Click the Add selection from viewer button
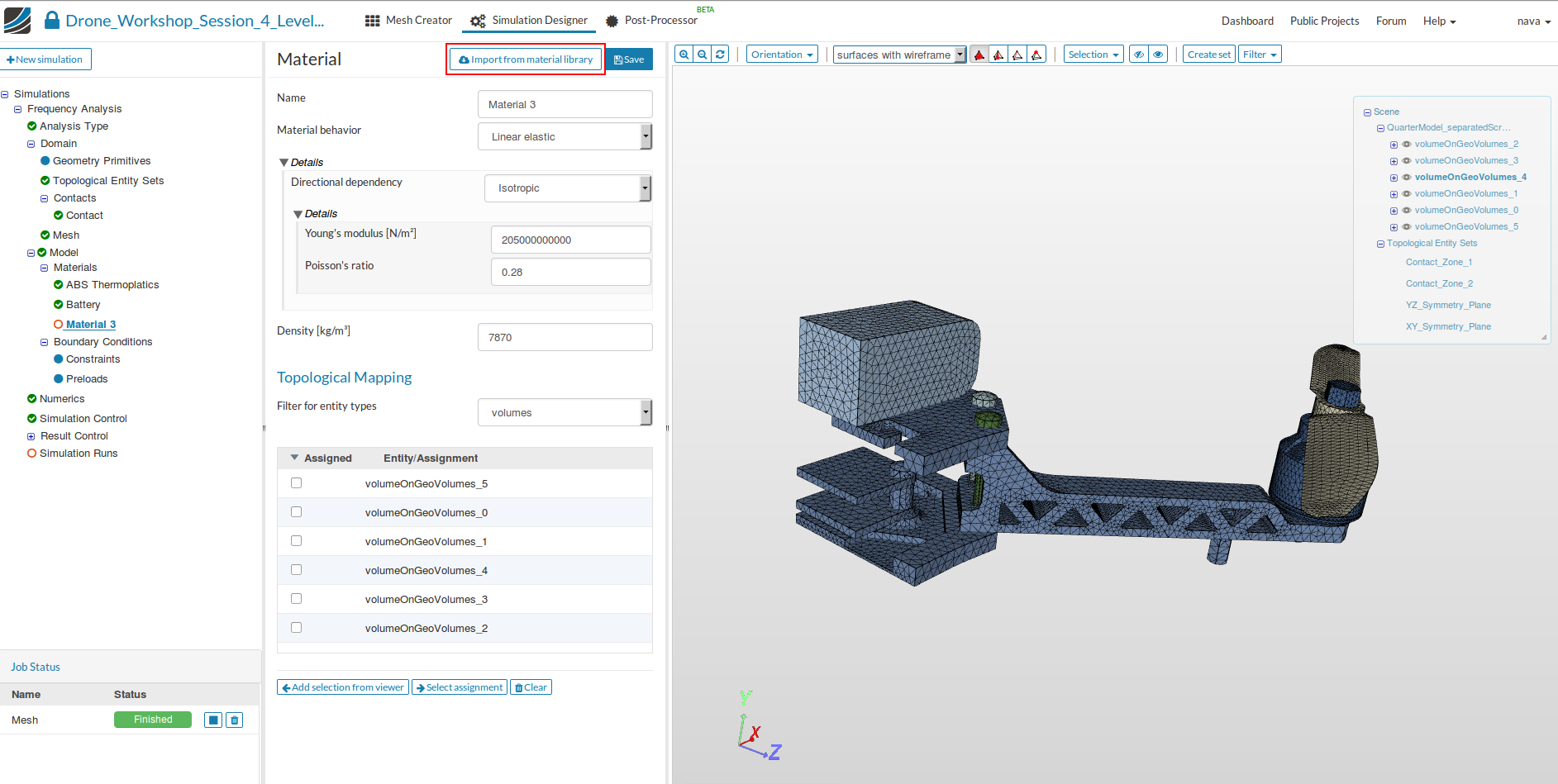 [343, 687]
